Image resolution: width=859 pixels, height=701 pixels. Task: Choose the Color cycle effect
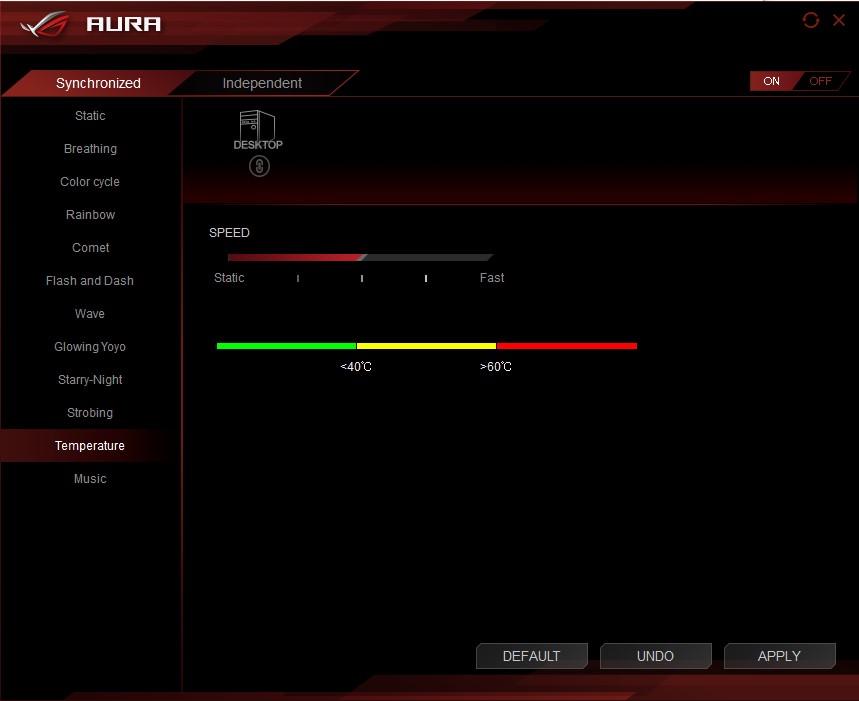tap(90, 182)
